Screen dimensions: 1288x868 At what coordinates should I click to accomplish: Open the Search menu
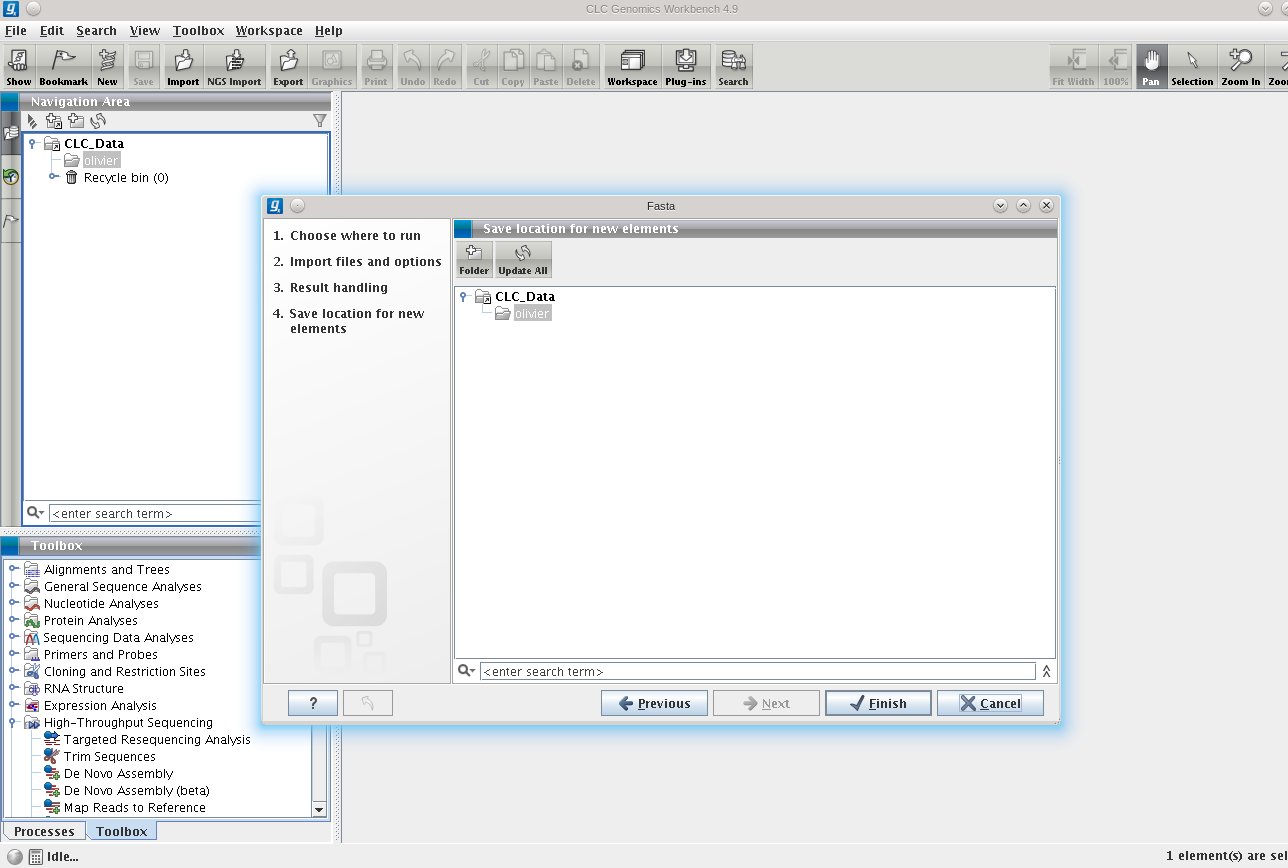(x=97, y=31)
